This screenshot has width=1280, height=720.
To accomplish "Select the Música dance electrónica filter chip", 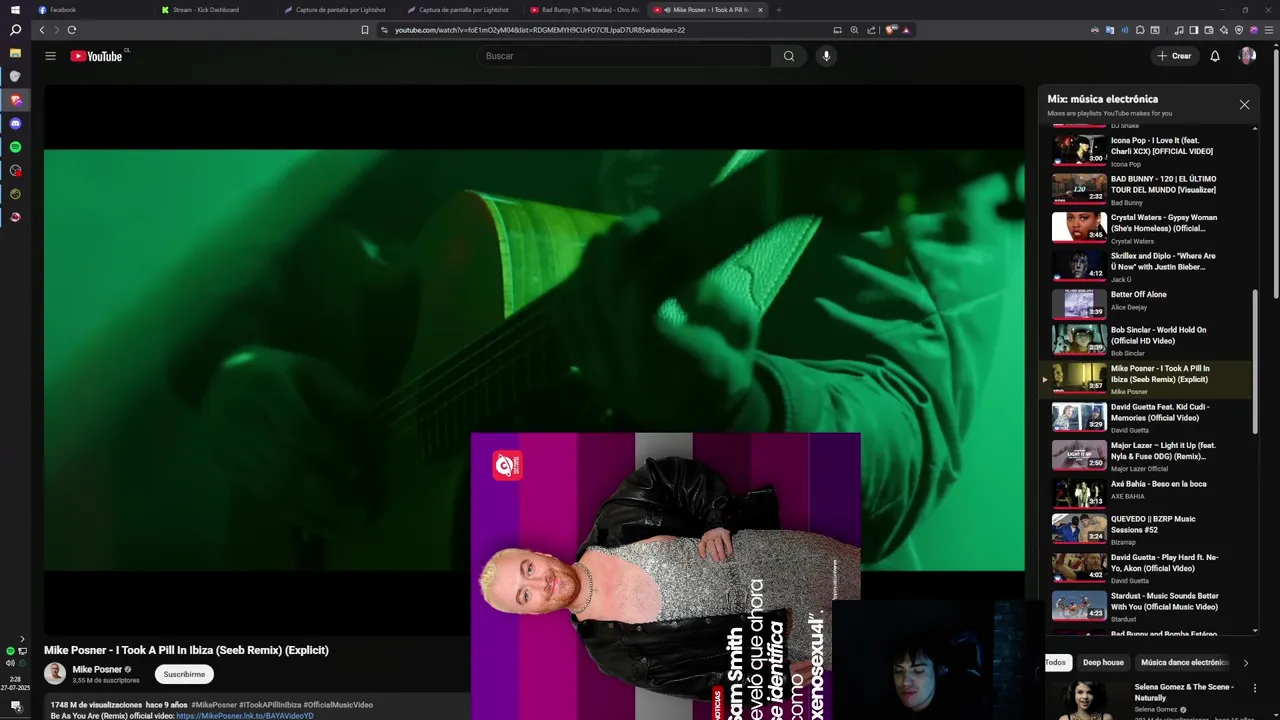I will [1184, 662].
